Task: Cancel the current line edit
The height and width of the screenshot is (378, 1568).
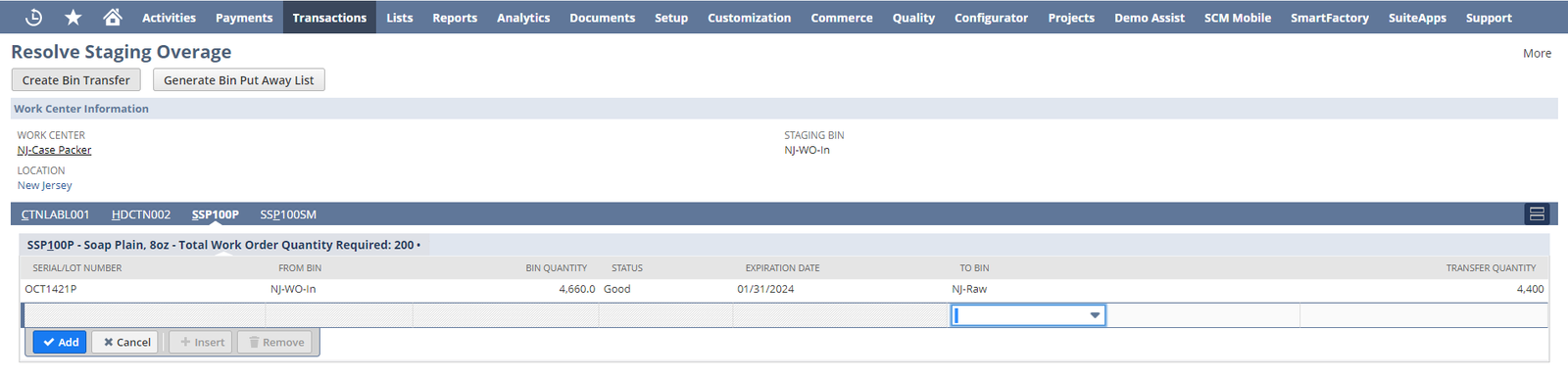Action: (x=126, y=342)
